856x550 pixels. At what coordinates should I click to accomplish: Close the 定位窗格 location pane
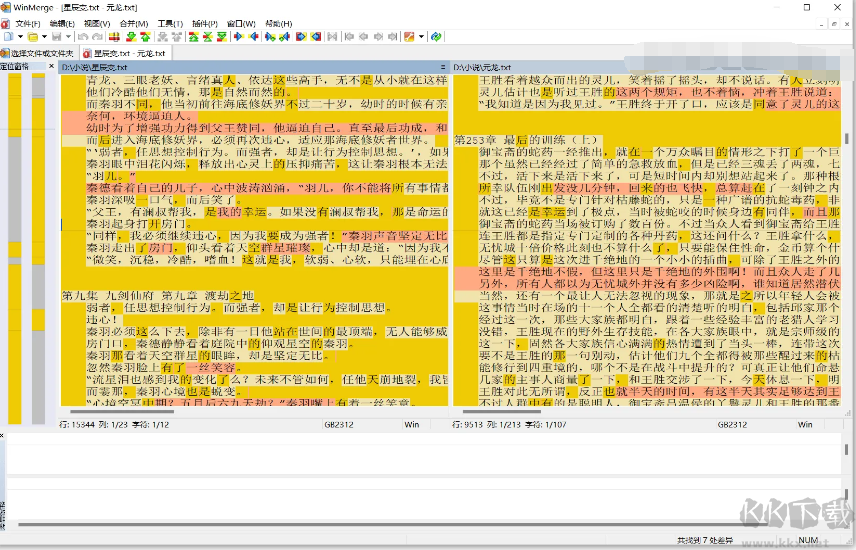[x=53, y=67]
